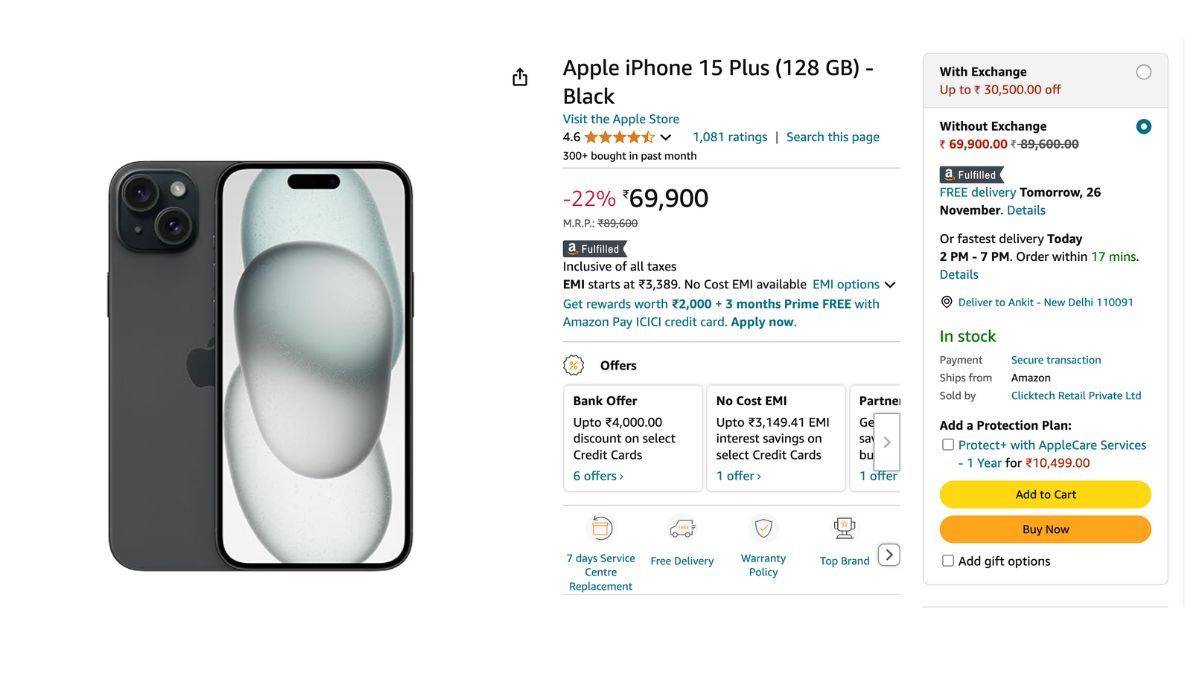The height and width of the screenshot is (675, 1200).
Task: Check the Protect+ with AppleCare checkbox
Action: coord(948,445)
